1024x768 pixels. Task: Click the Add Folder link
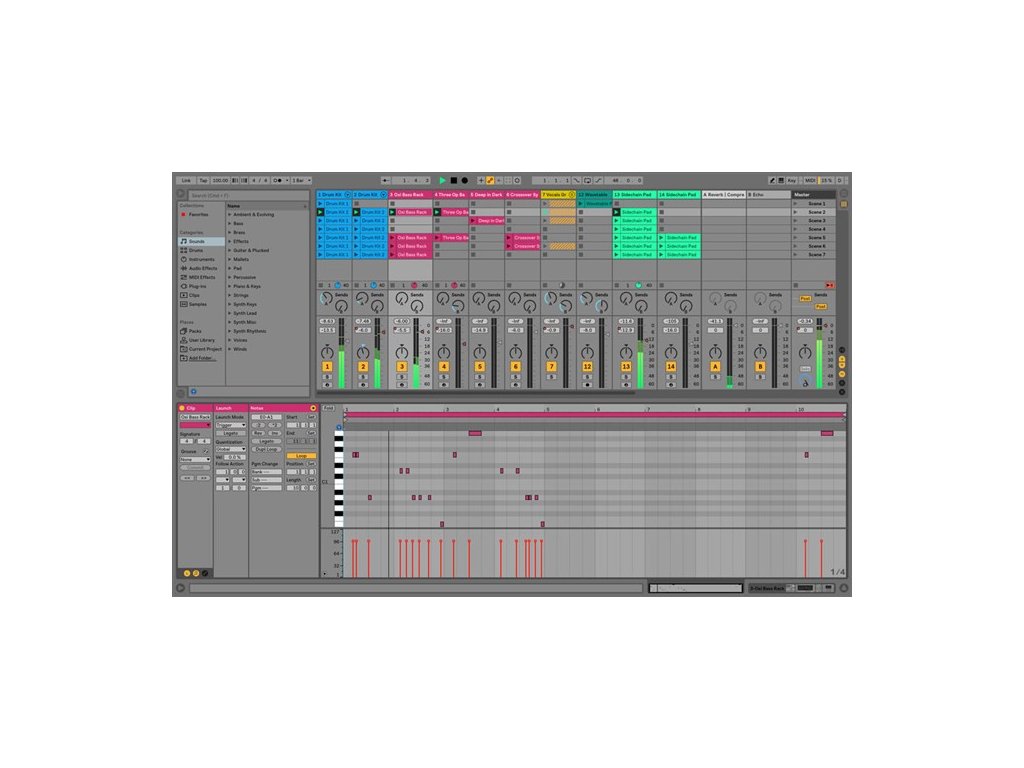(x=201, y=358)
